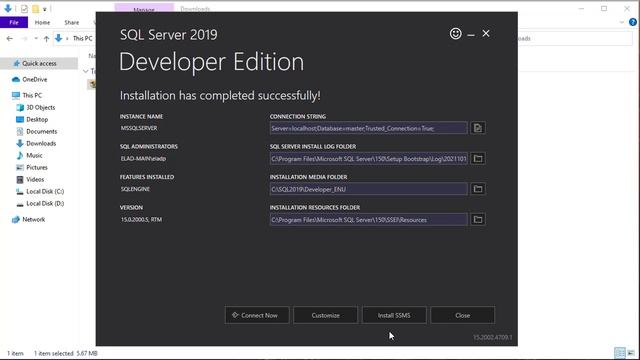Image resolution: width=640 pixels, height=360 pixels.
Task: Open Downloads in Explorer sidebar
Action: pyautogui.click(x=41, y=143)
